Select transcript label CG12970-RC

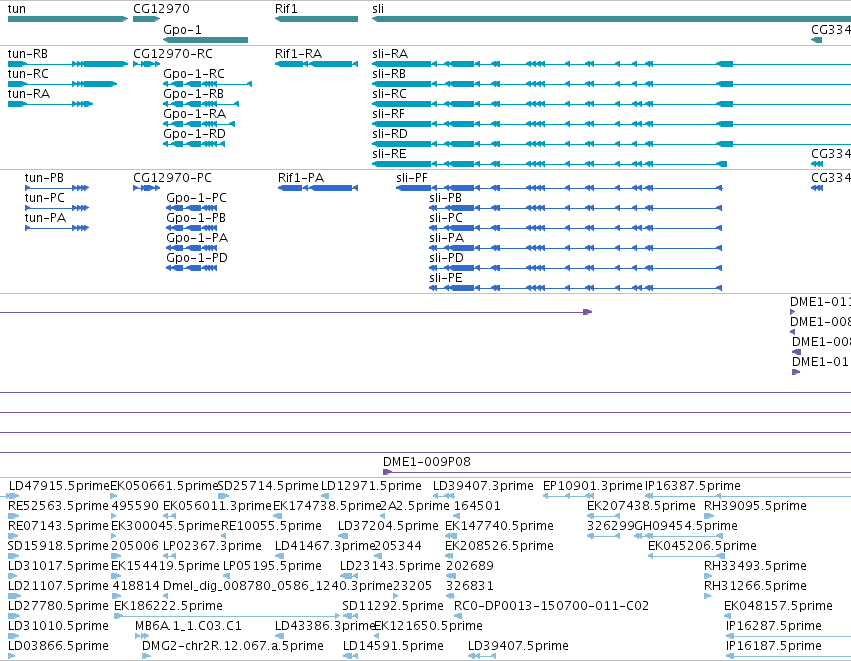pyautogui.click(x=173, y=54)
